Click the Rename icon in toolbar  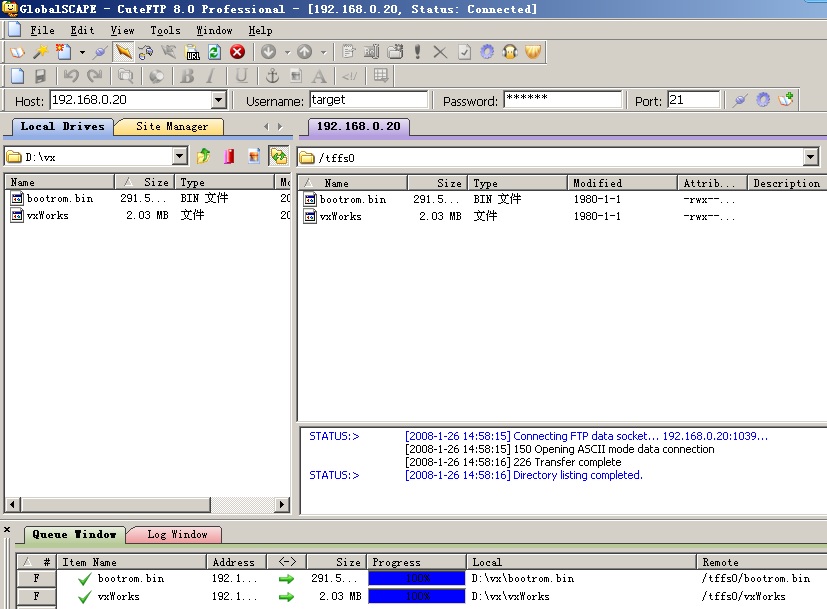371,52
